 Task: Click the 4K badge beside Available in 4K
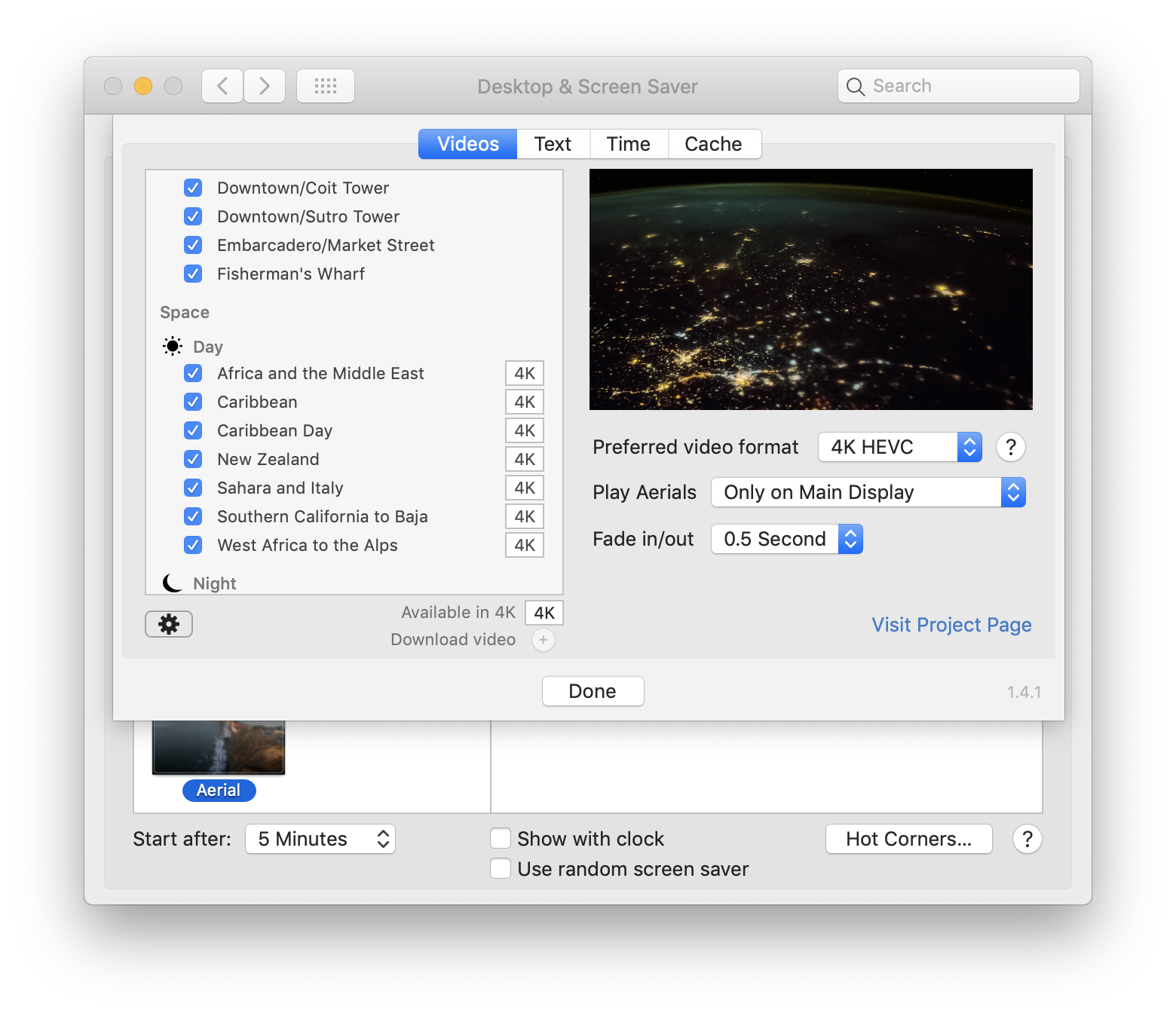pos(544,613)
